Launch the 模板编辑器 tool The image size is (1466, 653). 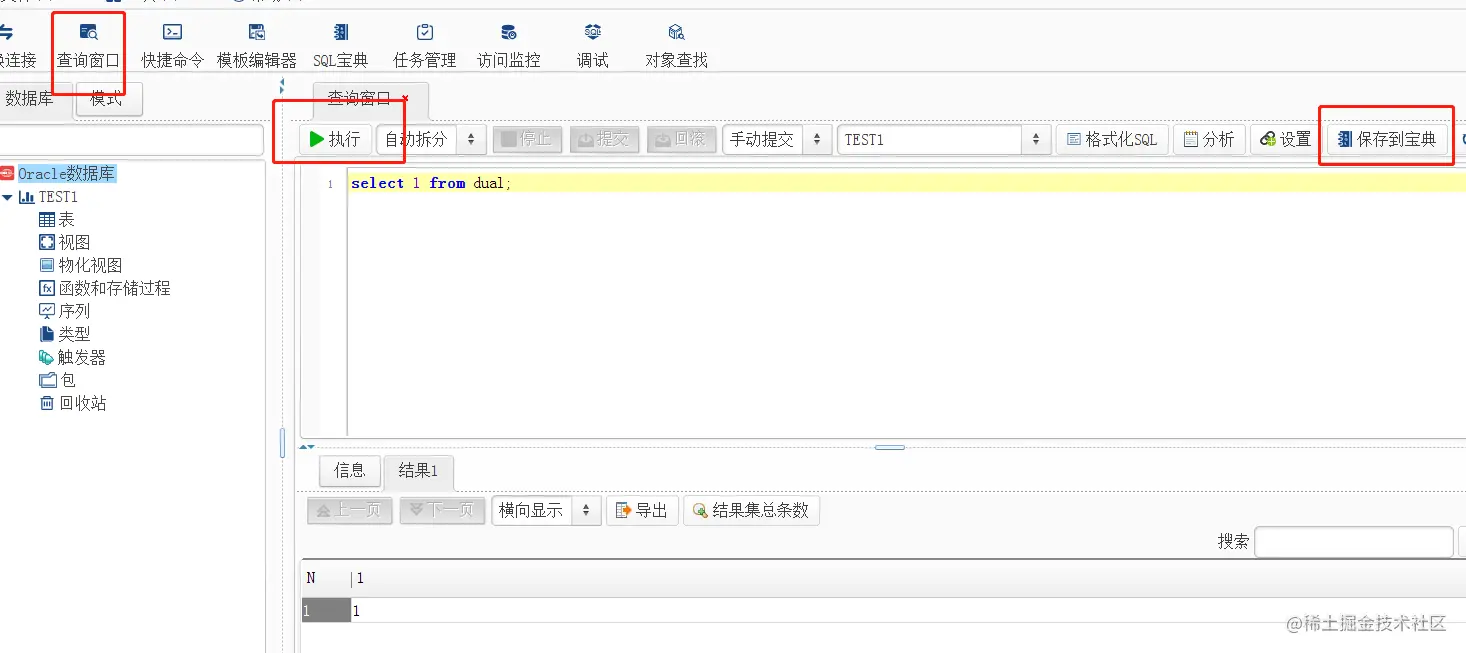tap(257, 46)
